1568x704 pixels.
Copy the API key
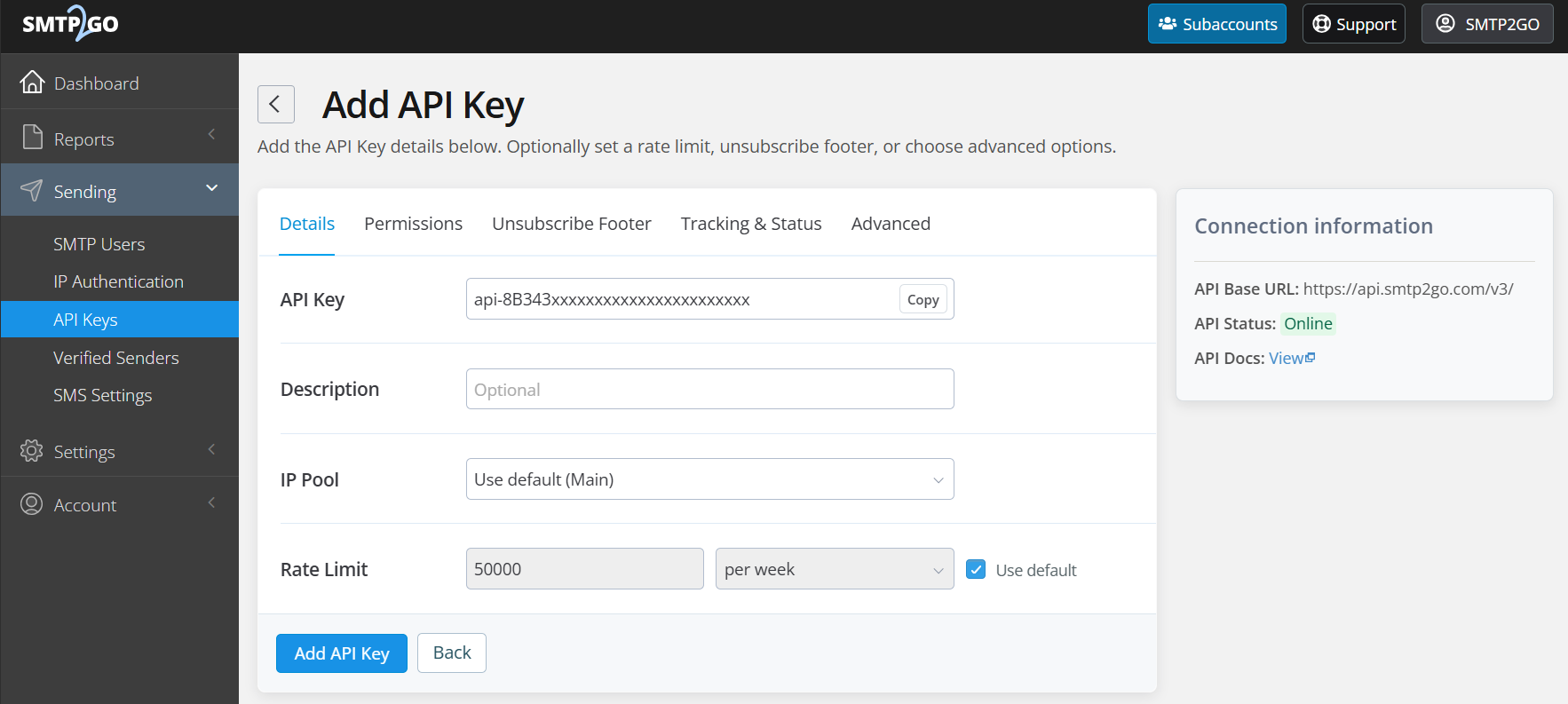923,300
